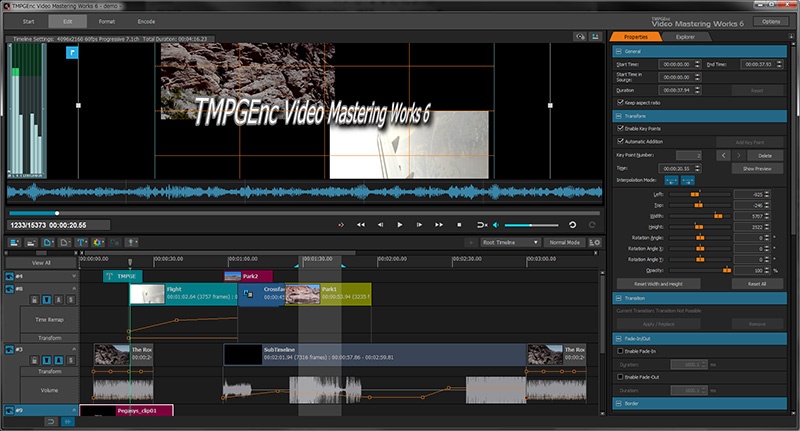Step forward one frame
The height and width of the screenshot is (431, 800).
click(419, 225)
